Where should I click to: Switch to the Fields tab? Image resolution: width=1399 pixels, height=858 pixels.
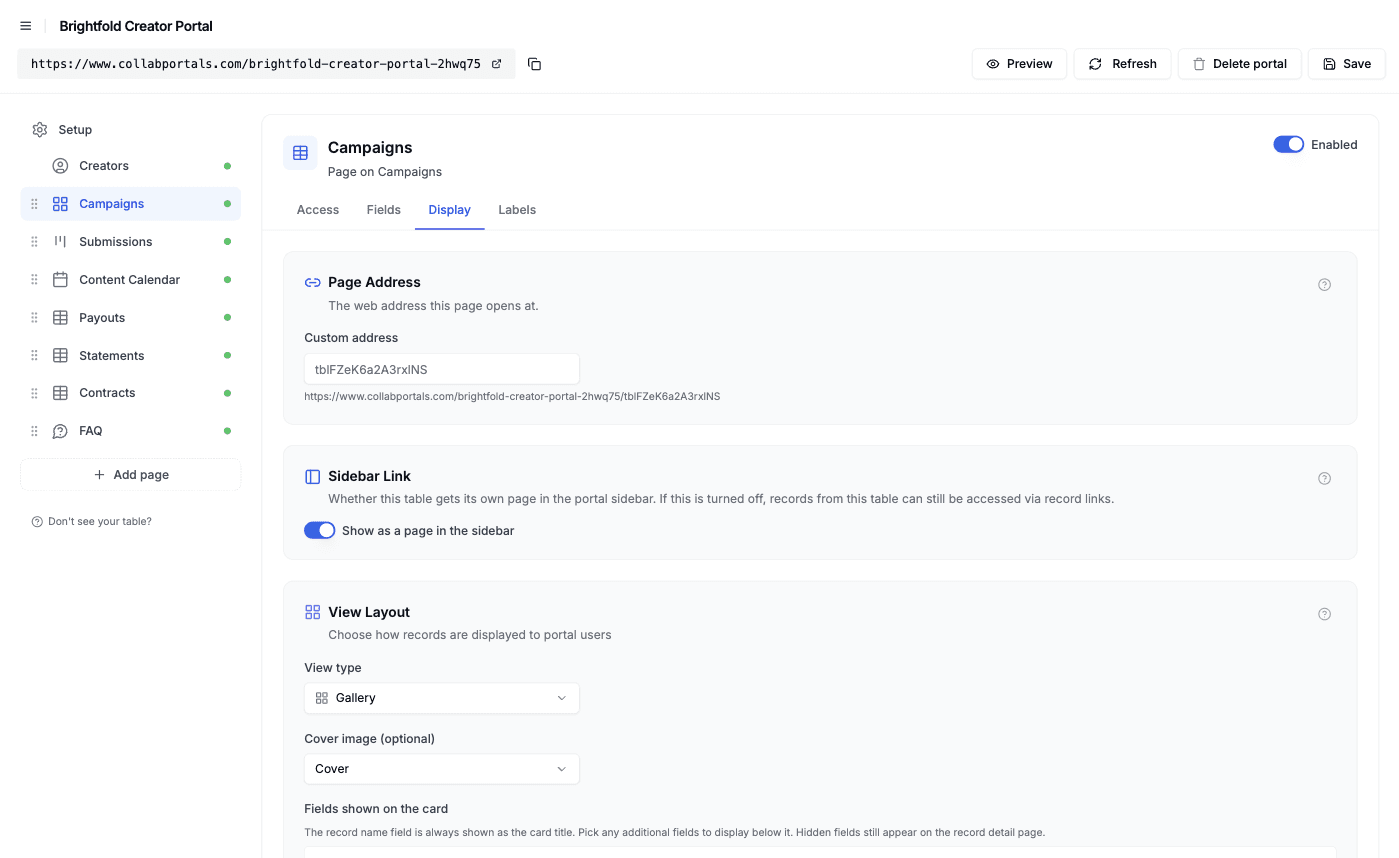384,210
